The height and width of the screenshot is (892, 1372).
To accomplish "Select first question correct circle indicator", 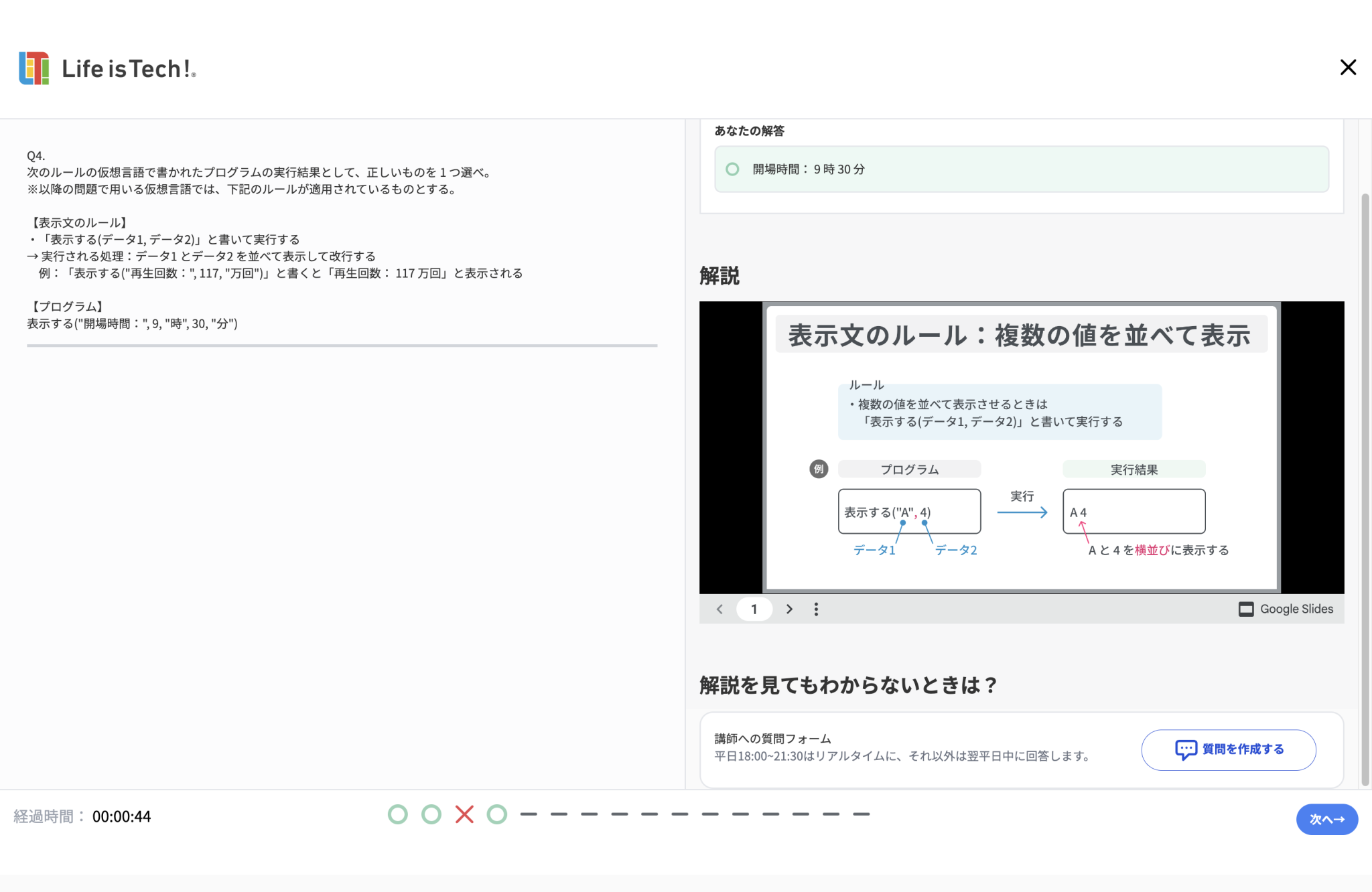I will 398,814.
